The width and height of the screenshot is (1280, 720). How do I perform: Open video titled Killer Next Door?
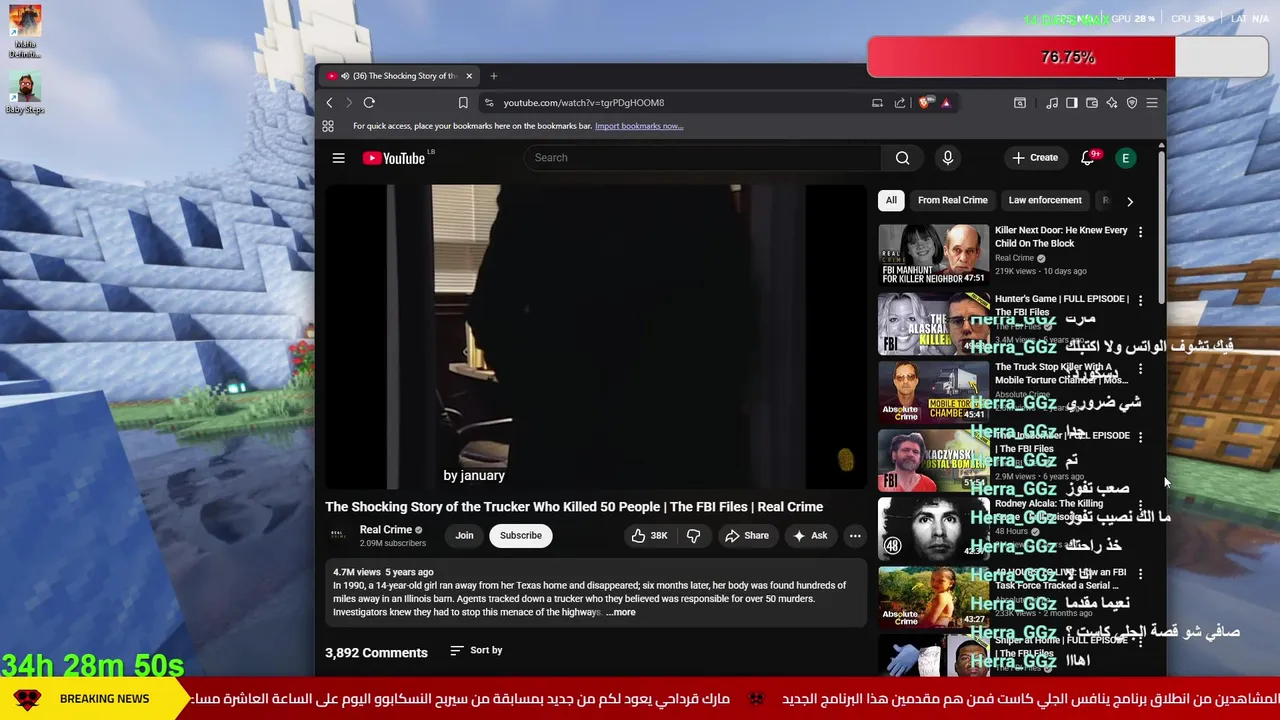coord(1061,237)
